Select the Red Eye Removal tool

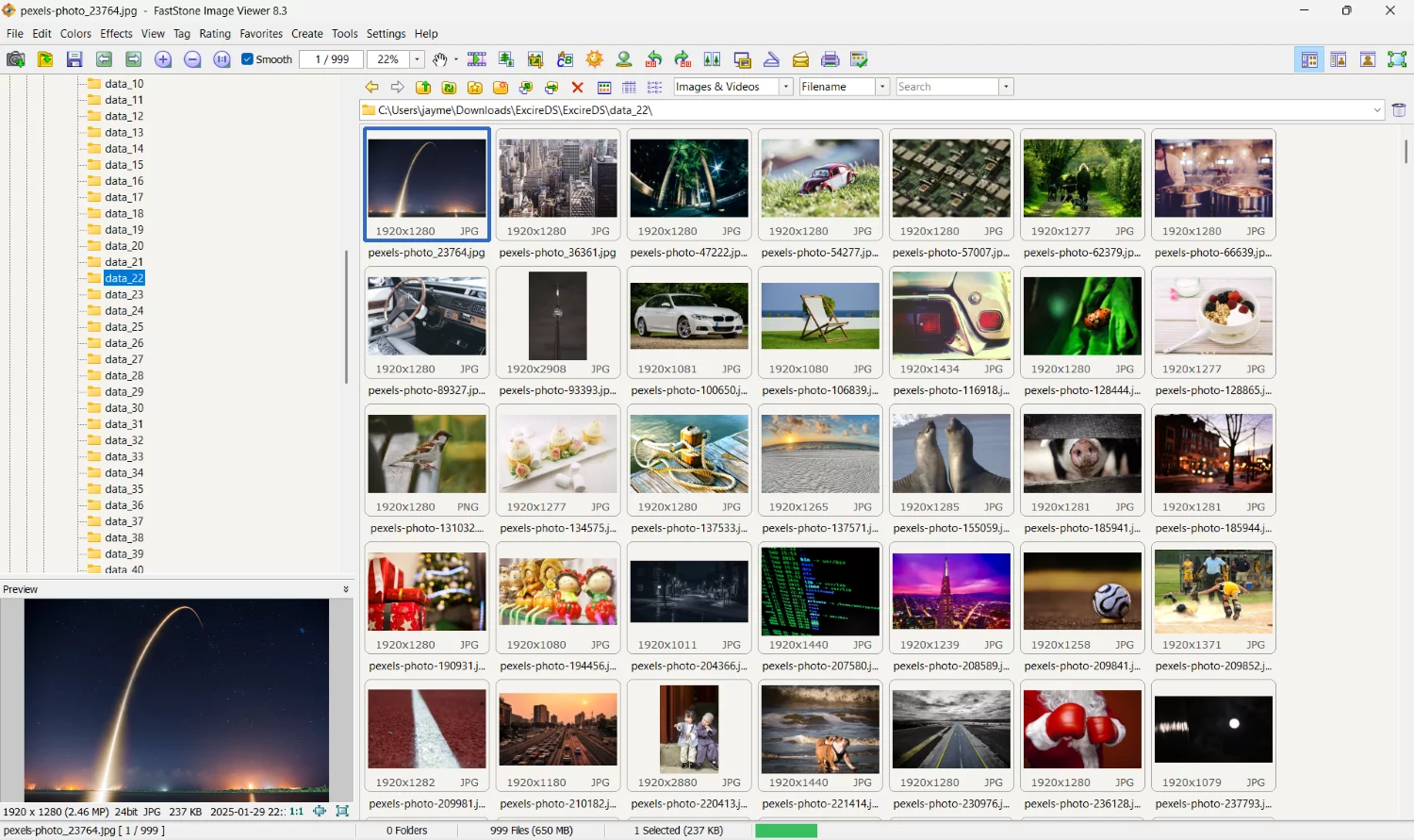[624, 58]
